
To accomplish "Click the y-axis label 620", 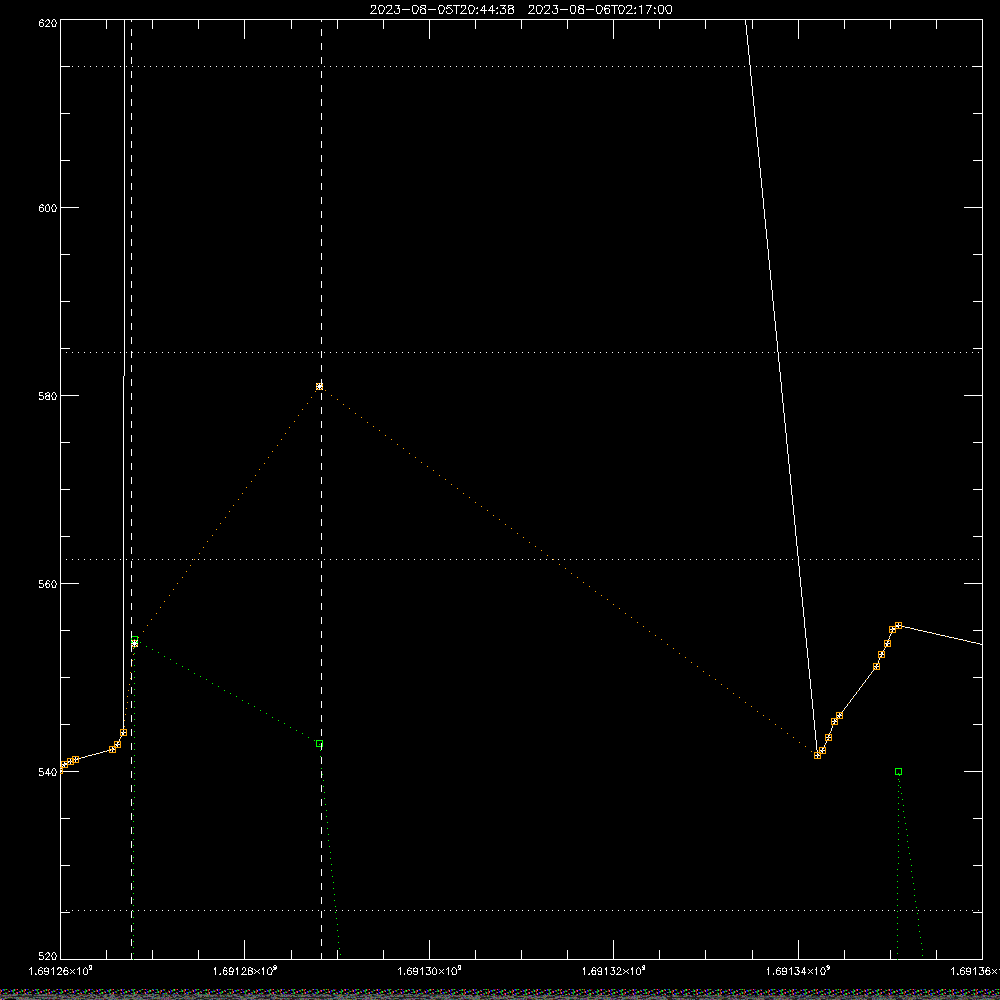I will [48, 23].
